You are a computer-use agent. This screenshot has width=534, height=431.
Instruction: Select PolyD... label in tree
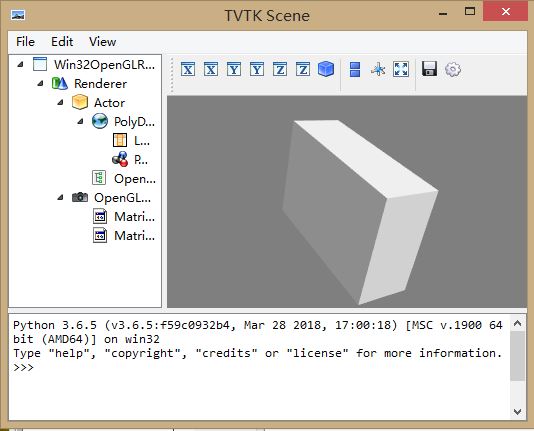(x=134, y=122)
